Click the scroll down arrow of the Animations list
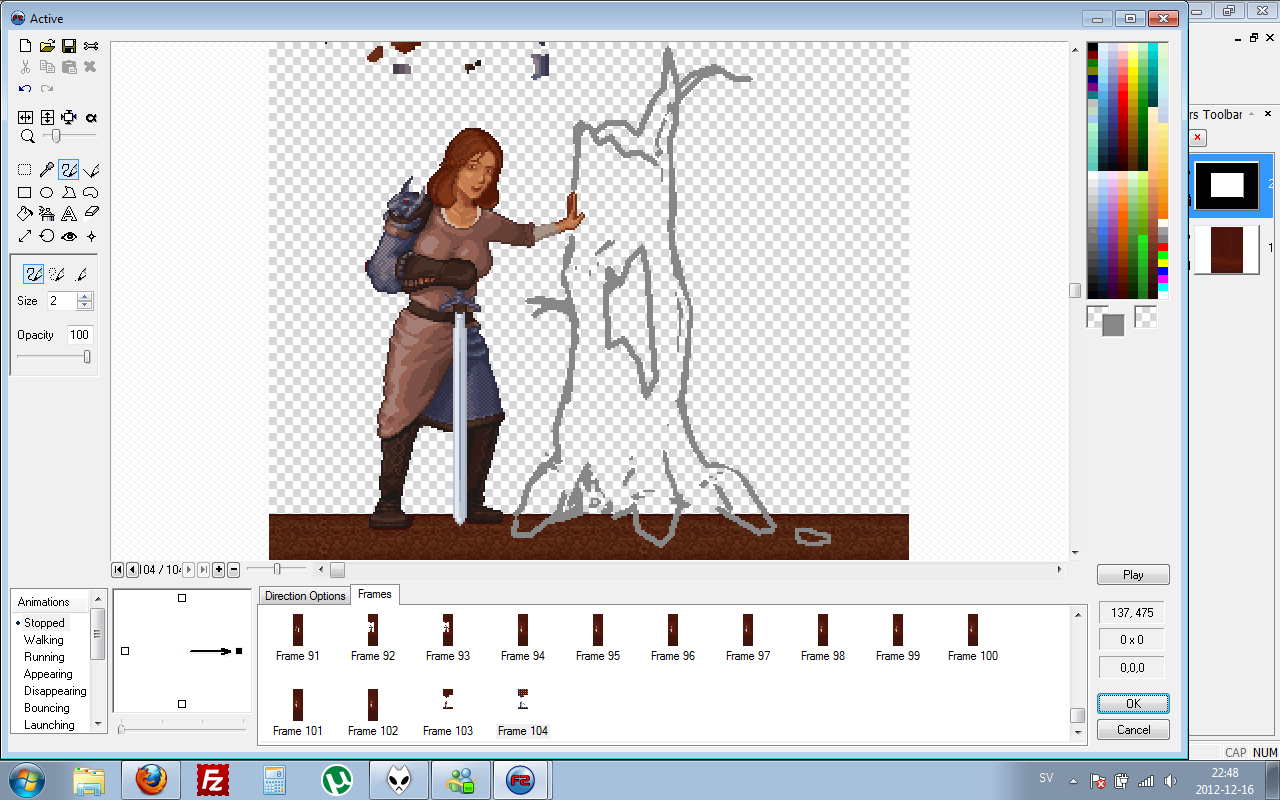Screen dimensions: 1280x800 click(x=98, y=723)
